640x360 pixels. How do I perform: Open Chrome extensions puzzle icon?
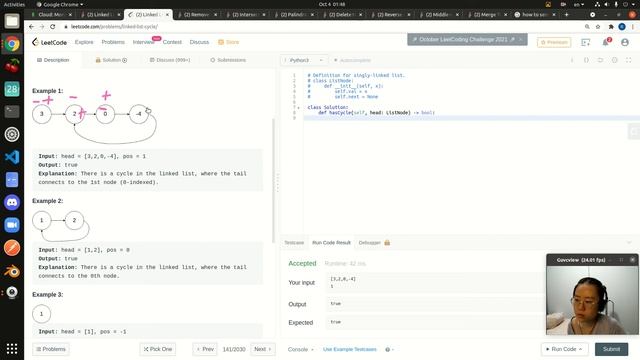pyautogui.click(x=611, y=27)
